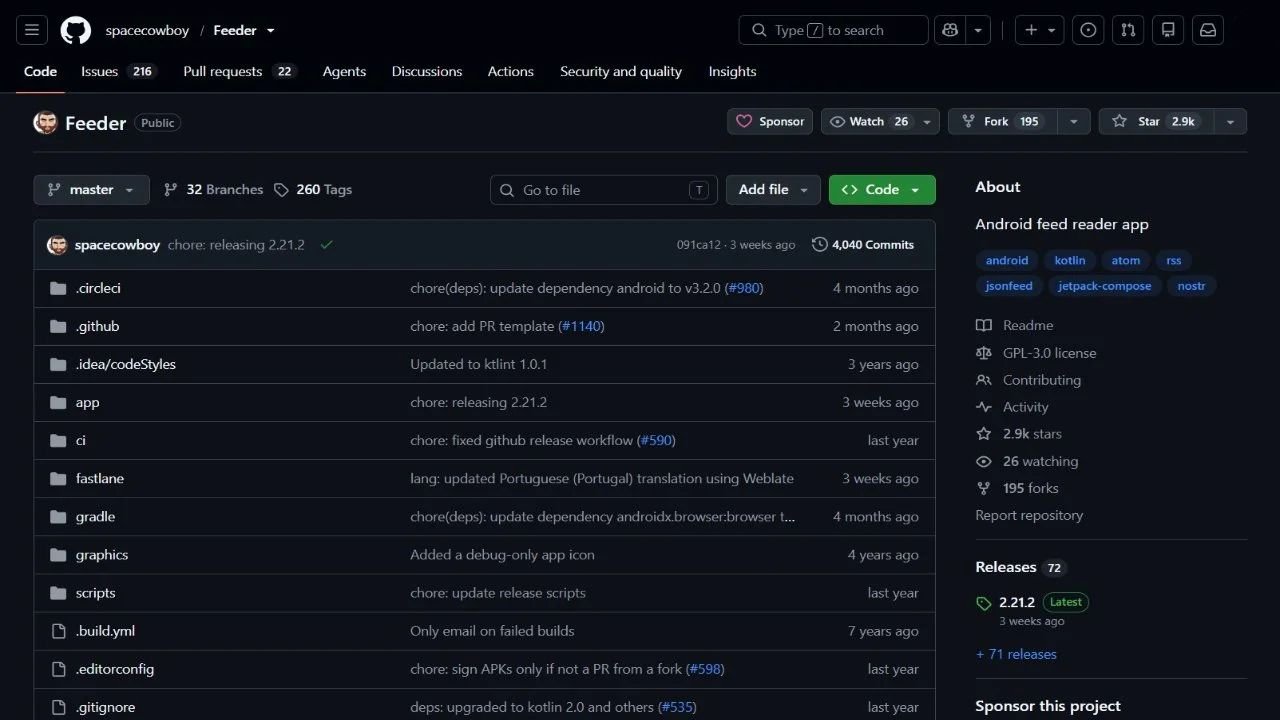
Task: Expand the Fork options dropdown arrow
Action: [x=1073, y=121]
